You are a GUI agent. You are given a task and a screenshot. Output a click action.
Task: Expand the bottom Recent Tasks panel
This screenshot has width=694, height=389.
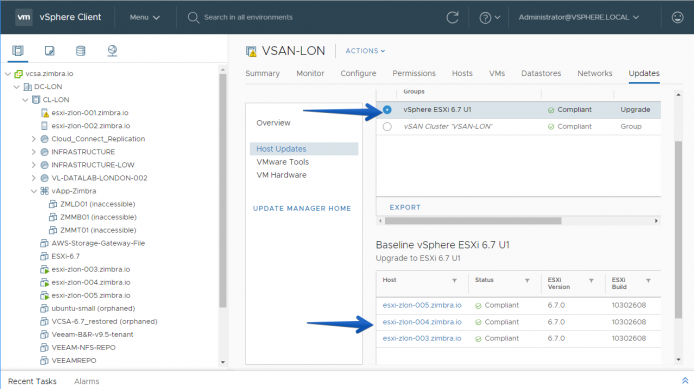[685, 381]
